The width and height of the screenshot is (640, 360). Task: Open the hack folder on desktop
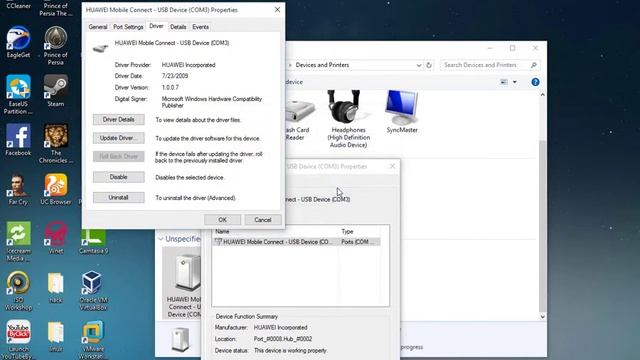[x=56, y=287]
